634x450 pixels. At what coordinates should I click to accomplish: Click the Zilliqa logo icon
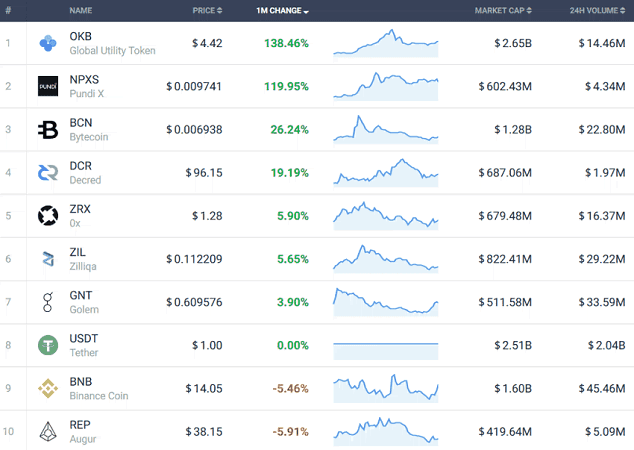[47, 259]
